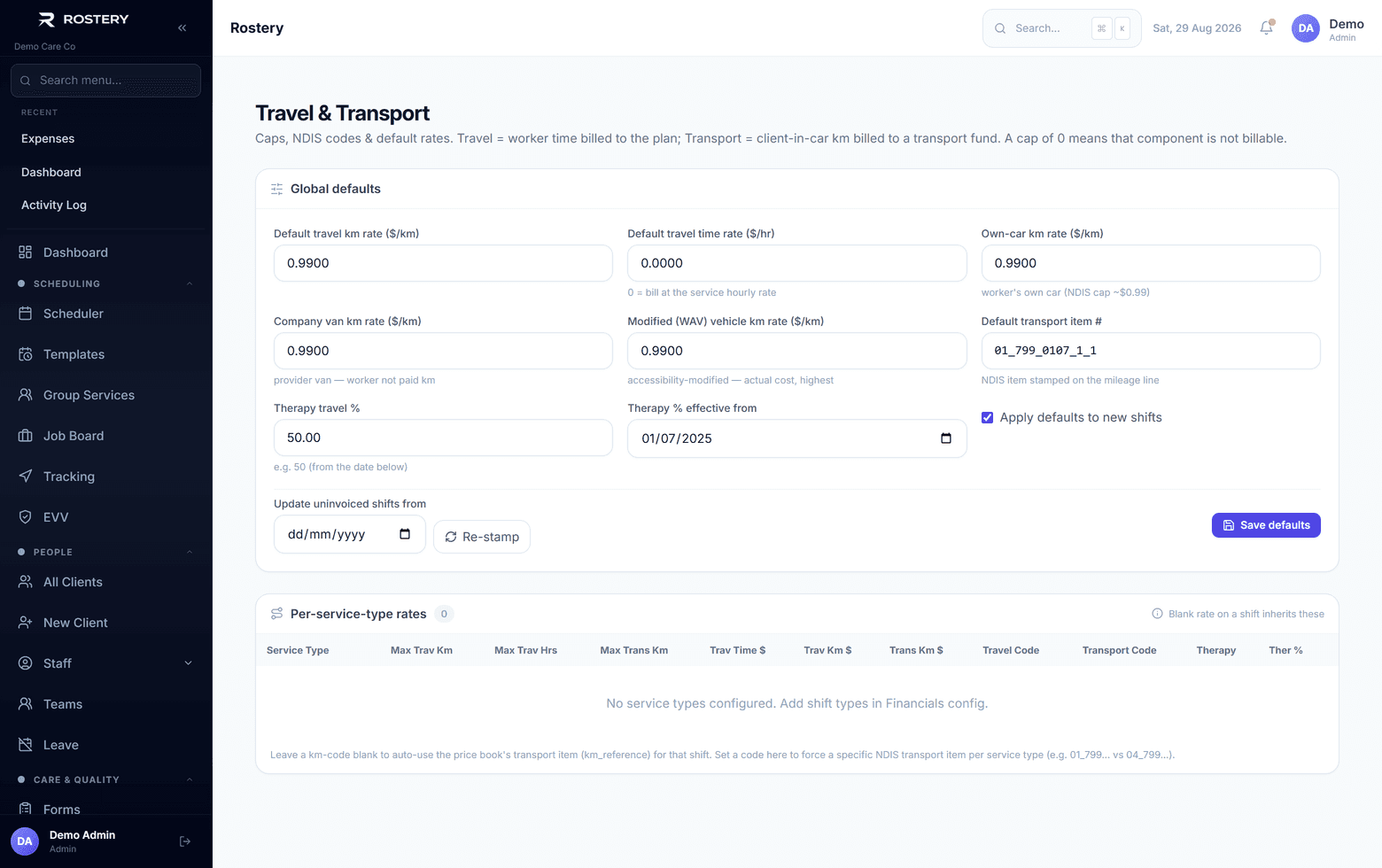Open the notifications bell
This screenshot has height=868, width=1382.
pos(1266,28)
